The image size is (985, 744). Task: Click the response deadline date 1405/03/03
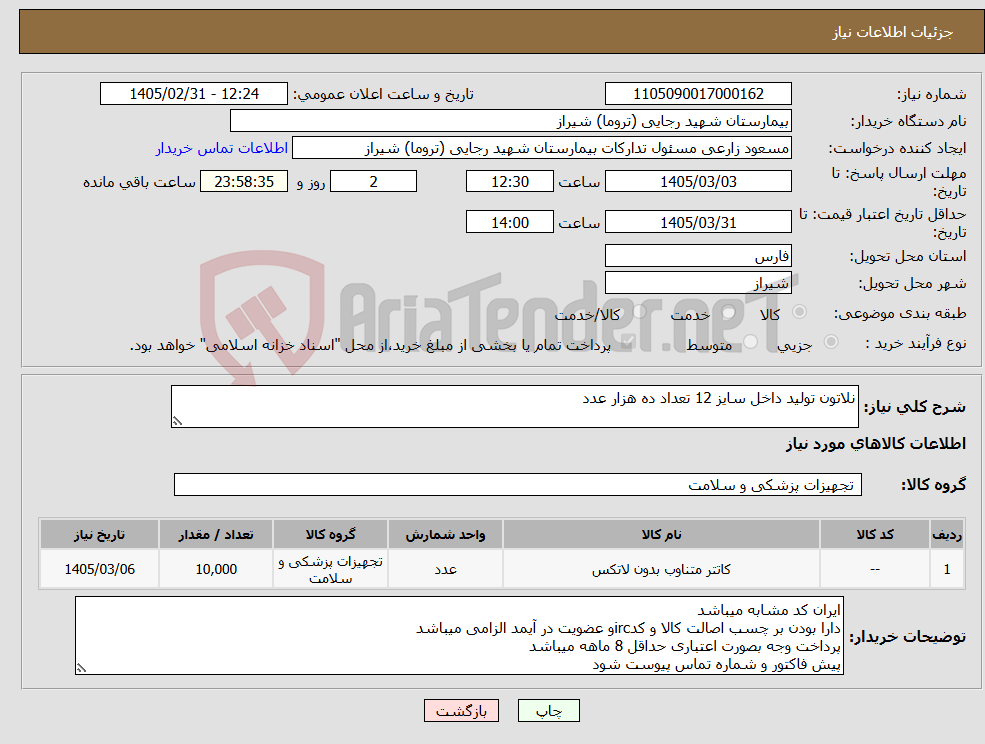click(698, 182)
